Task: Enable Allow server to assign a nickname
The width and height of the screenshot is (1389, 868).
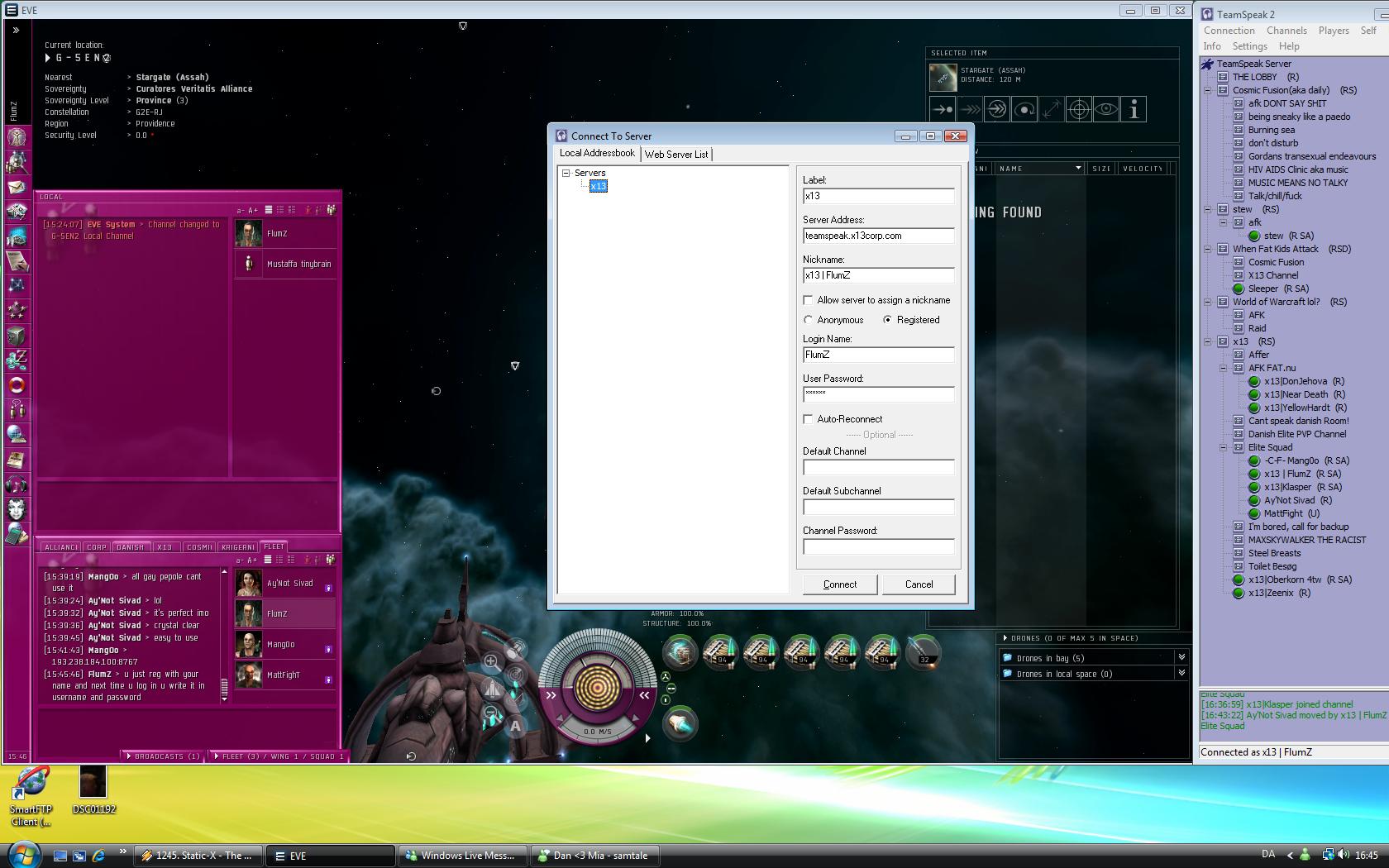Action: 809,300
